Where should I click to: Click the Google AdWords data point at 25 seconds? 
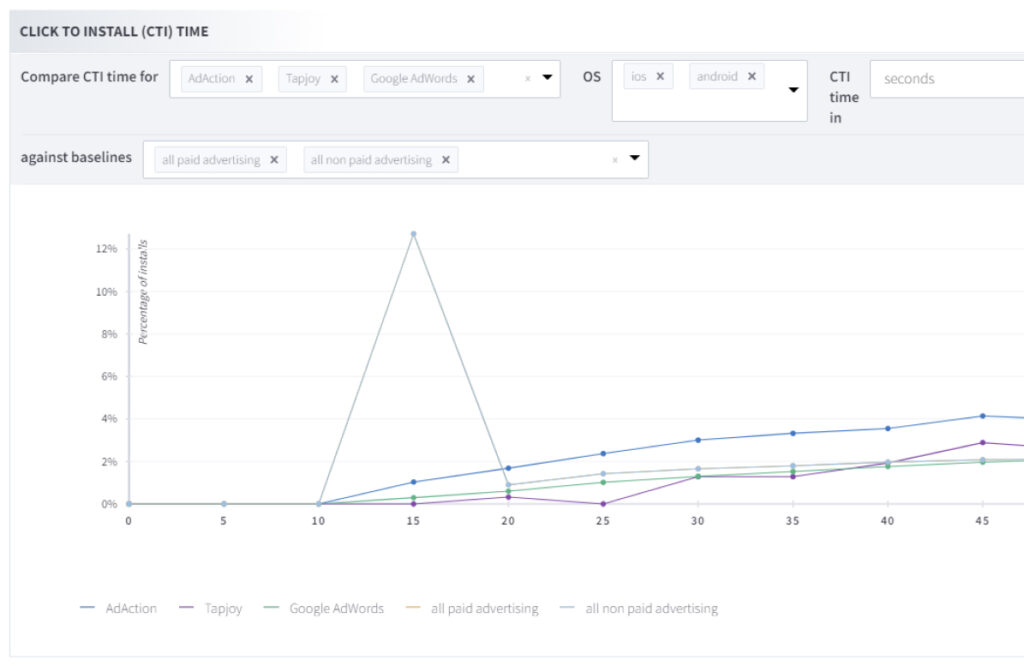[x=603, y=483]
